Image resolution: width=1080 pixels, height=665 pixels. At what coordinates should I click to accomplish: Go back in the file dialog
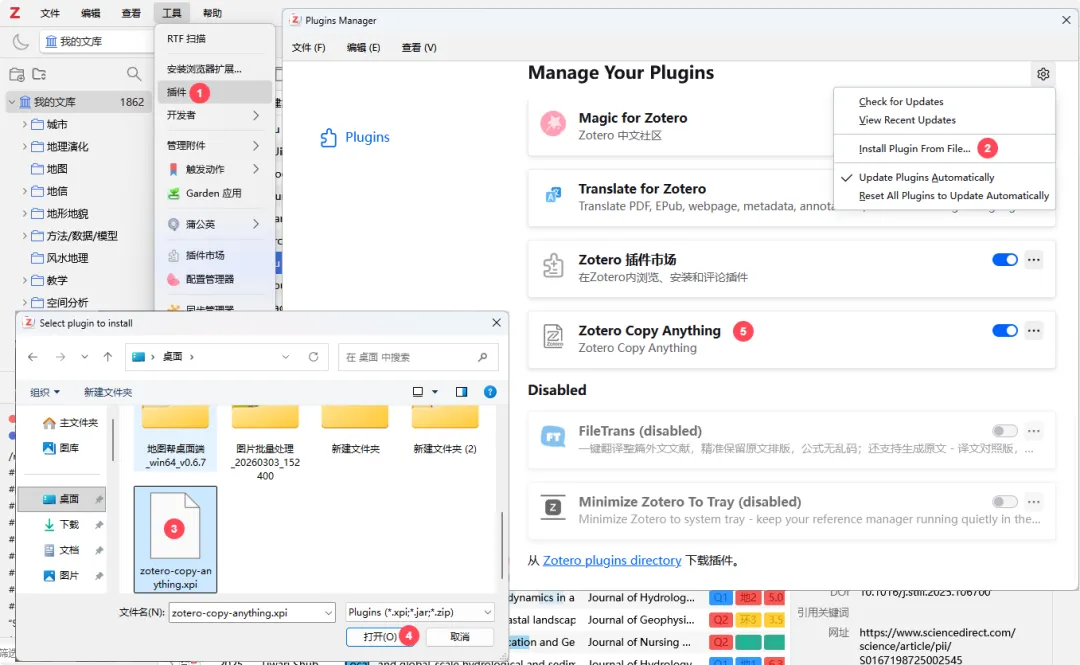[32, 357]
